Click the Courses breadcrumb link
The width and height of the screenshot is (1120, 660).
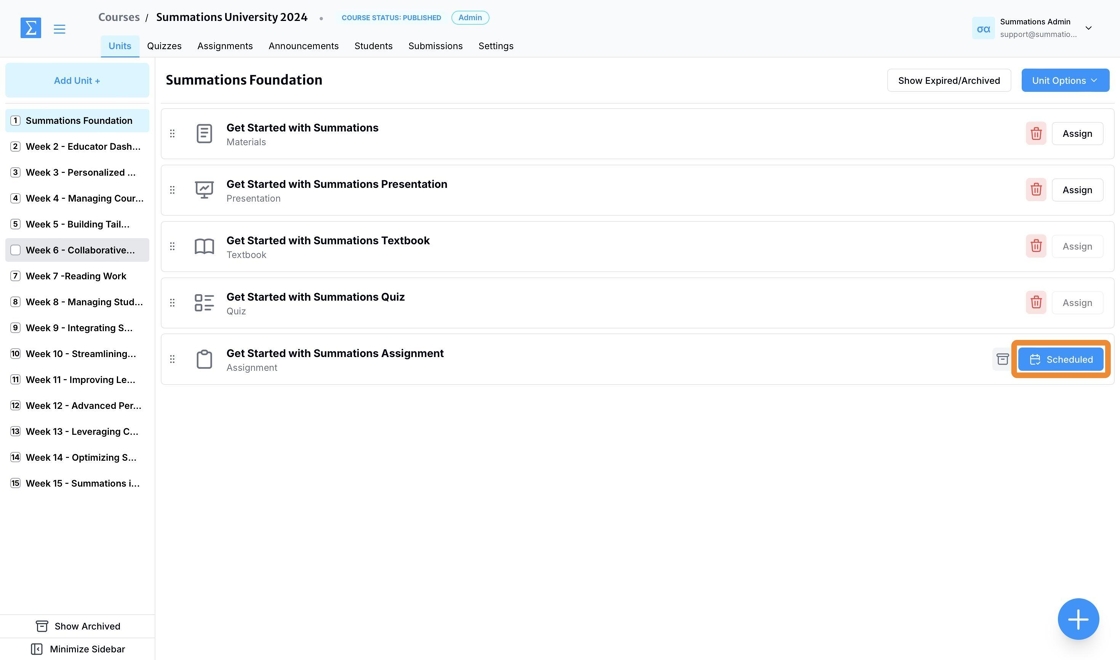point(119,17)
